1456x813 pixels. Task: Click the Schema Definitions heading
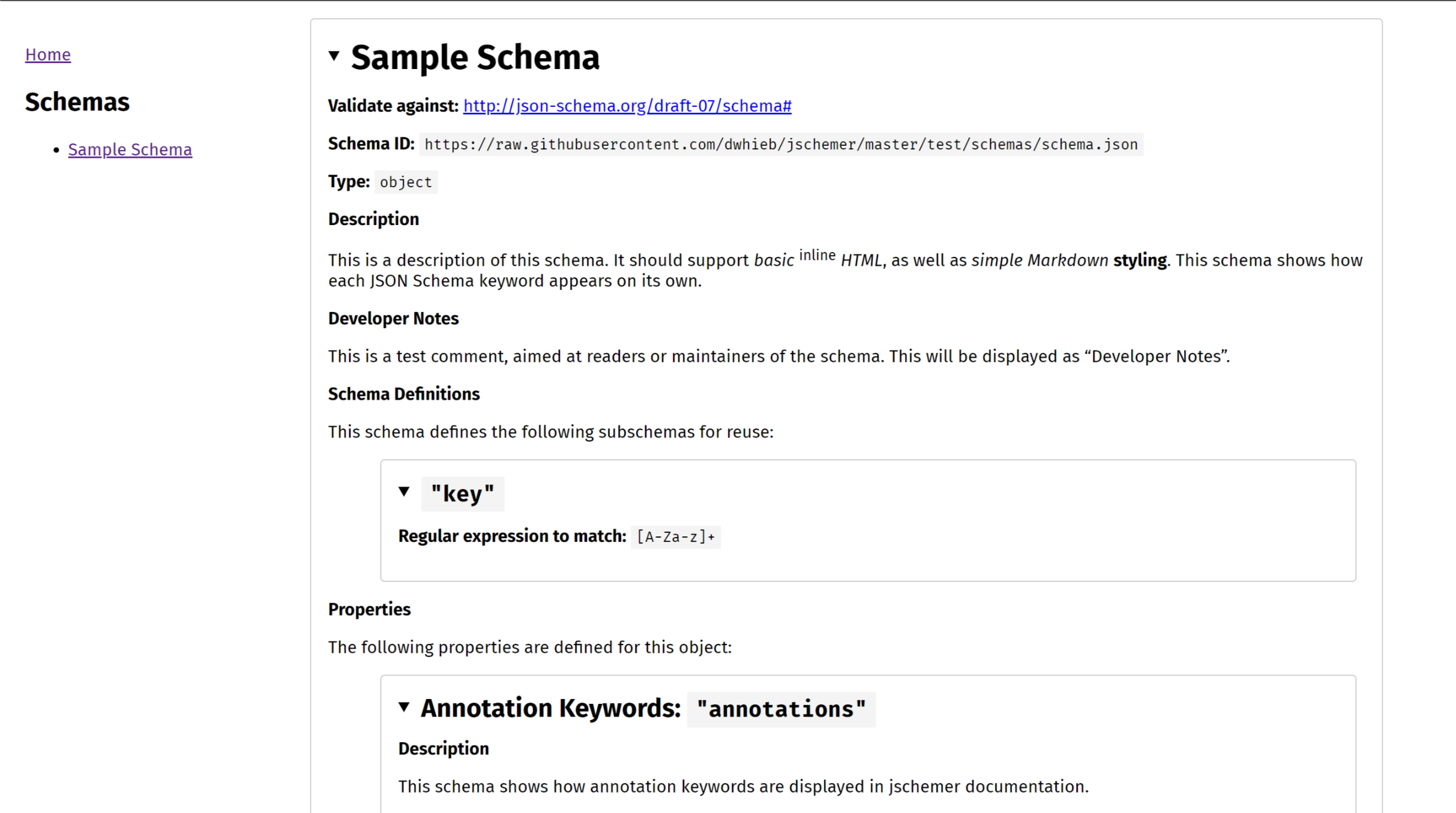[404, 394]
